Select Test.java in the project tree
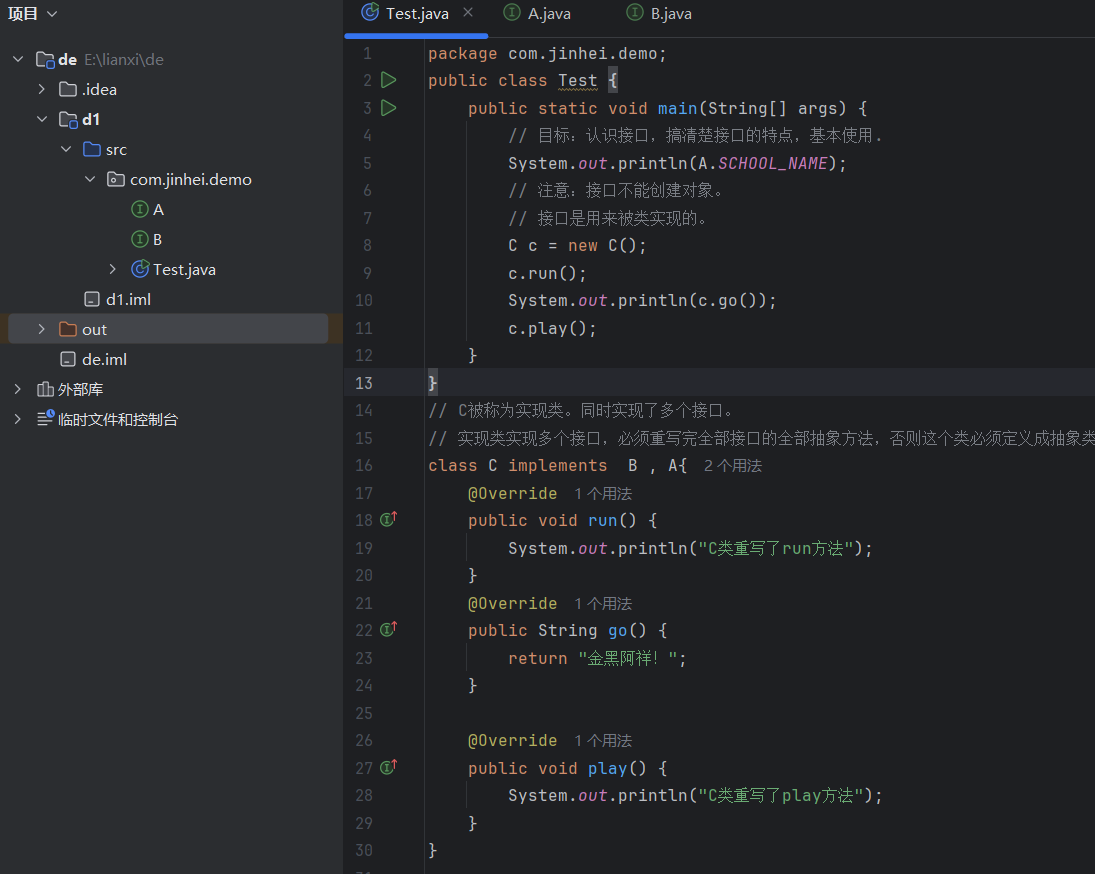1095x874 pixels. (184, 269)
